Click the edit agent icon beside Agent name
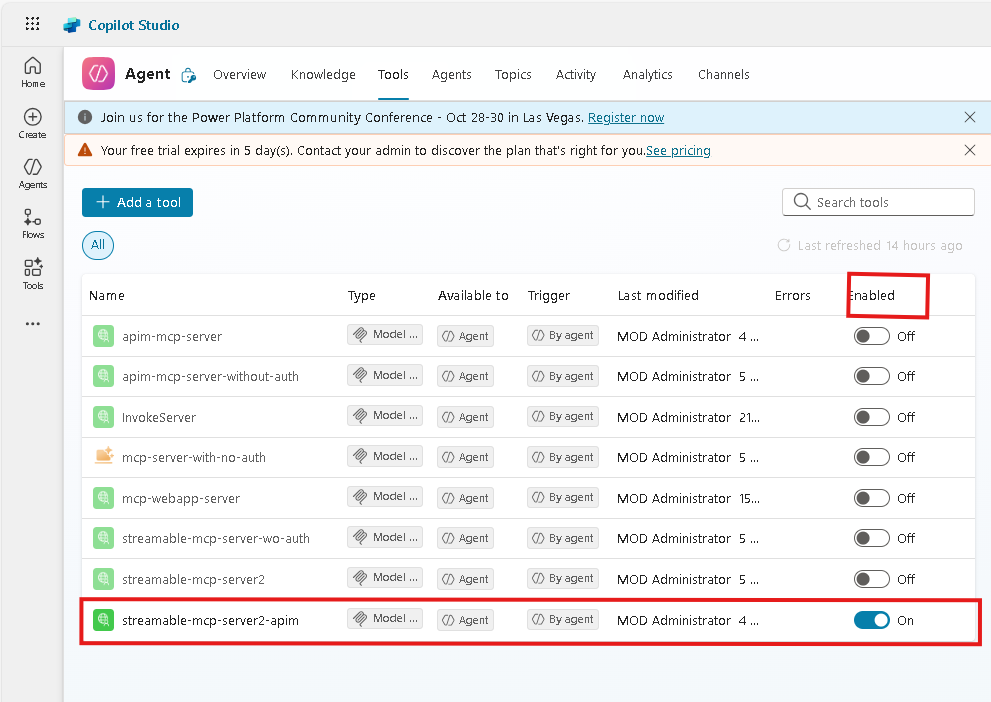 pyautogui.click(x=188, y=75)
